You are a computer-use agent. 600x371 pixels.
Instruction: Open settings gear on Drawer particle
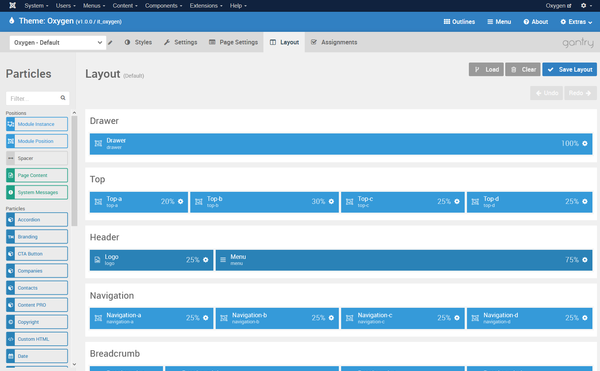(x=585, y=143)
